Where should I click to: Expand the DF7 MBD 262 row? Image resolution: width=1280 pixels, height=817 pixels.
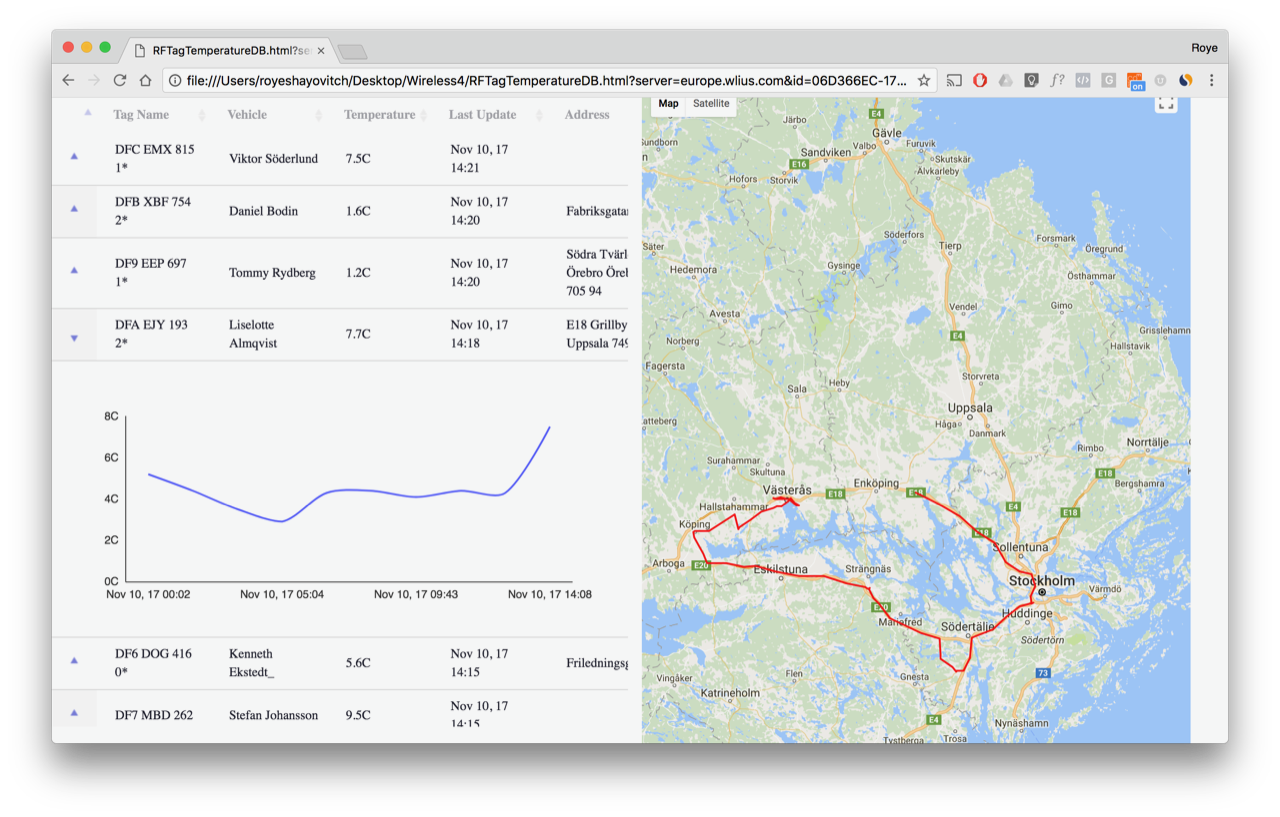click(74, 713)
